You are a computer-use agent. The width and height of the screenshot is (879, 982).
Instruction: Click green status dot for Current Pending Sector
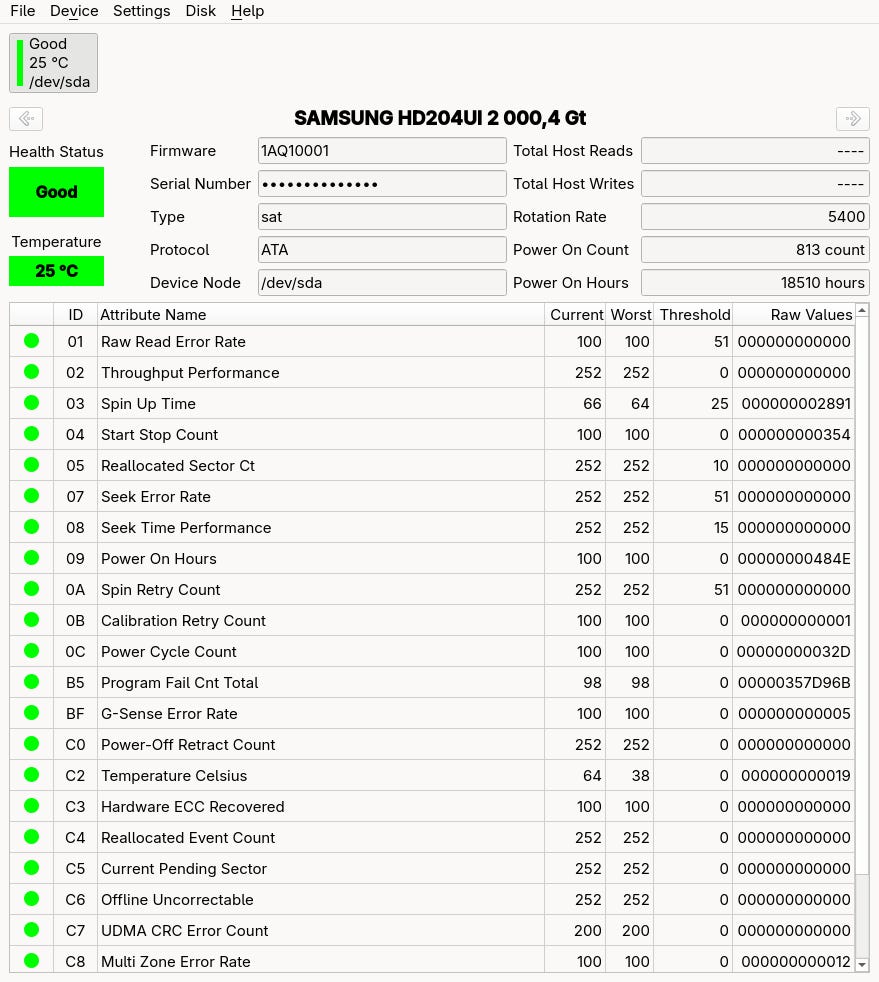pos(31,868)
